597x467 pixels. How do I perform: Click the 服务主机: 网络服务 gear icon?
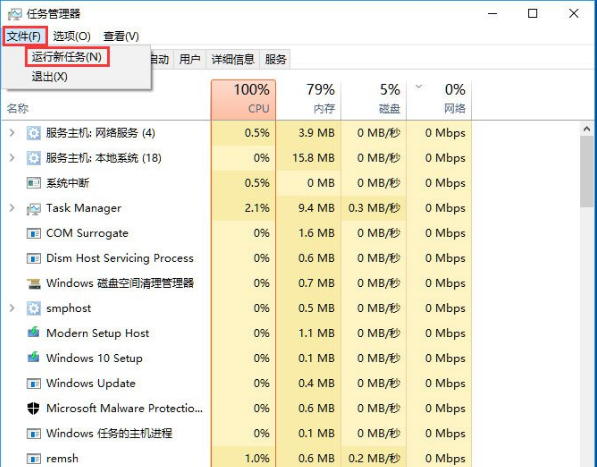point(34,133)
